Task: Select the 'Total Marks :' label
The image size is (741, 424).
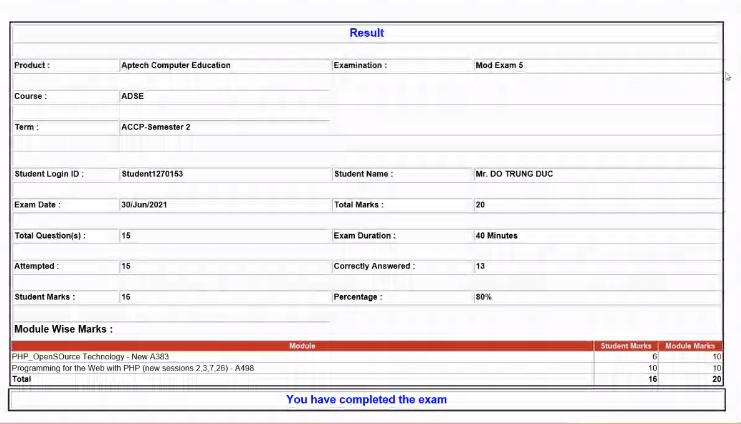Action: [x=359, y=205]
